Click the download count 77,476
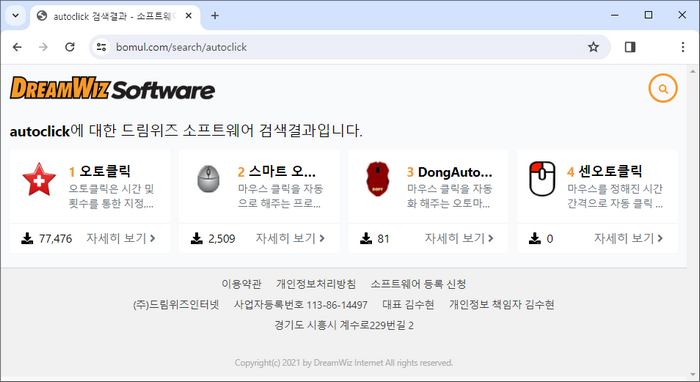The width and height of the screenshot is (700, 382). point(55,239)
